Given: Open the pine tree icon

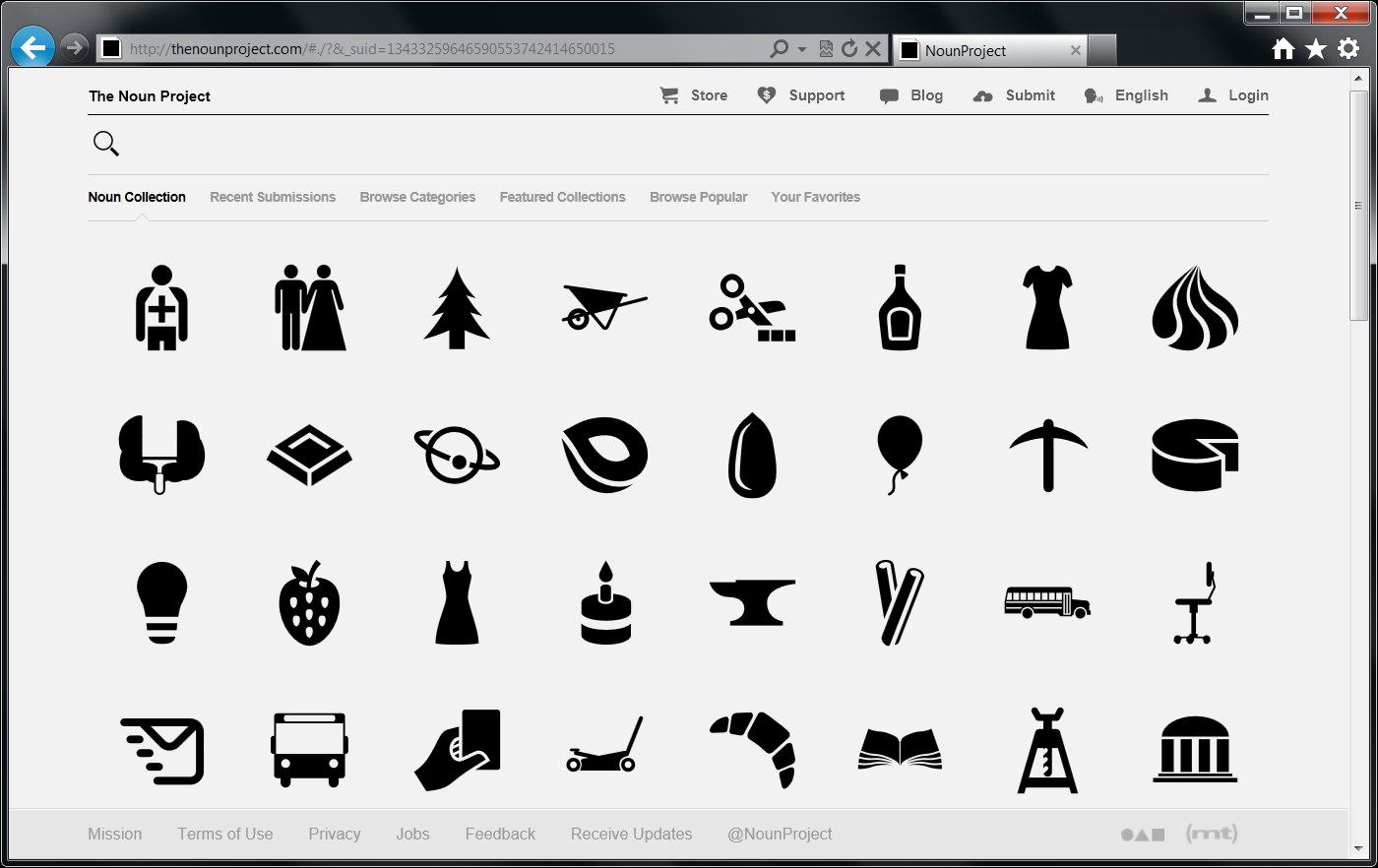Looking at the screenshot, I should [x=457, y=307].
